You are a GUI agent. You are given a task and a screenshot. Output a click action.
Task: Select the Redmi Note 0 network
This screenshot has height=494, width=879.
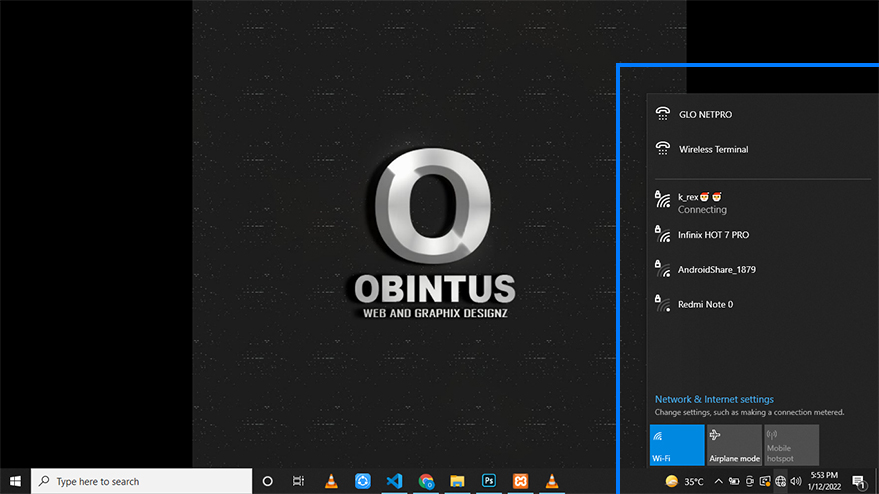[x=706, y=304]
